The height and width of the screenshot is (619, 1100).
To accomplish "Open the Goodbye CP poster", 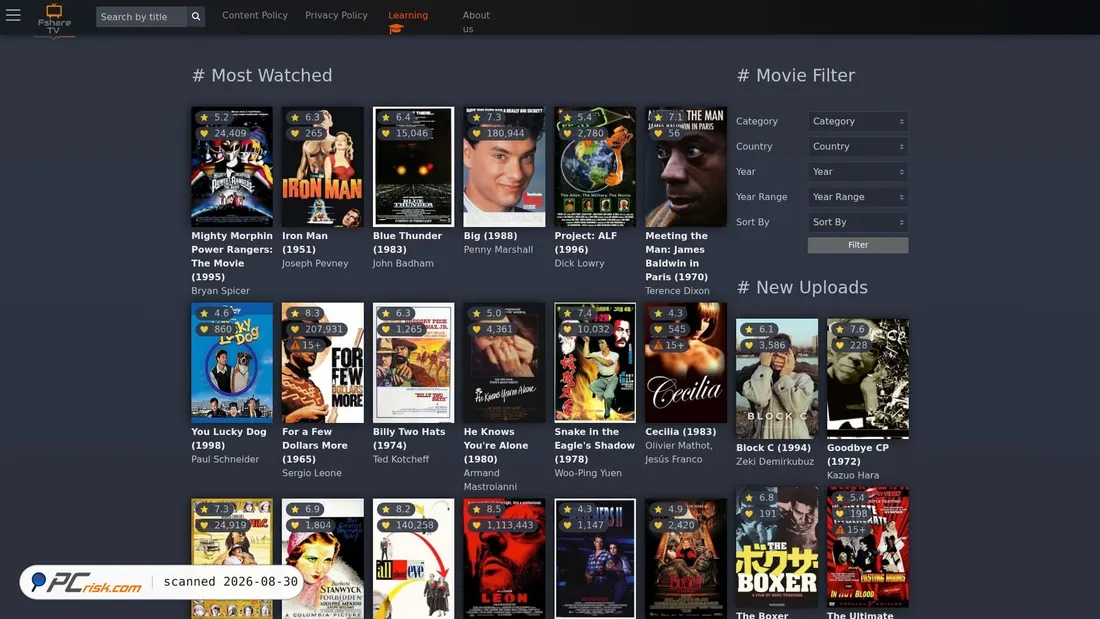I will [x=868, y=379].
